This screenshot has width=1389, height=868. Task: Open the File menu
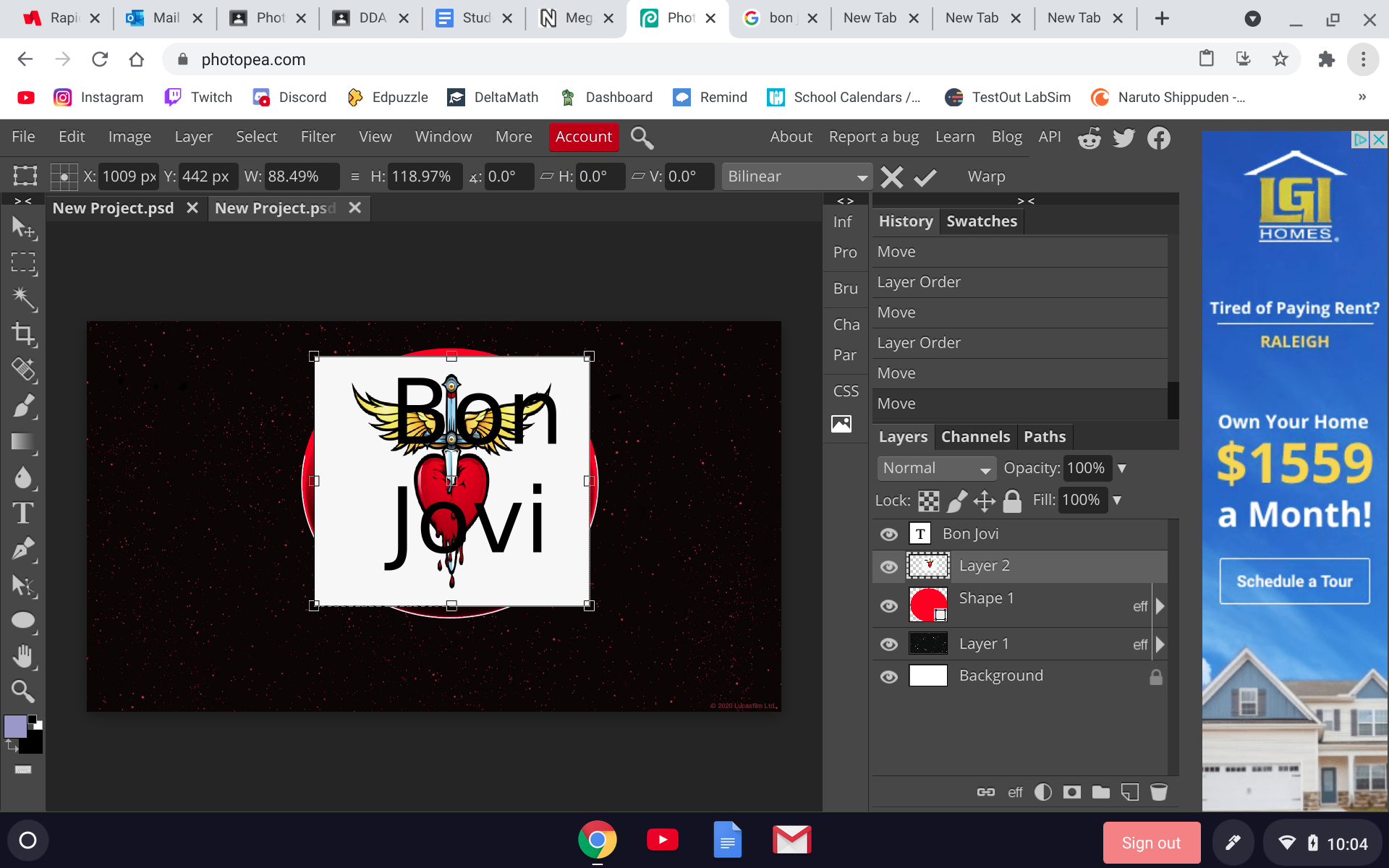(x=23, y=137)
